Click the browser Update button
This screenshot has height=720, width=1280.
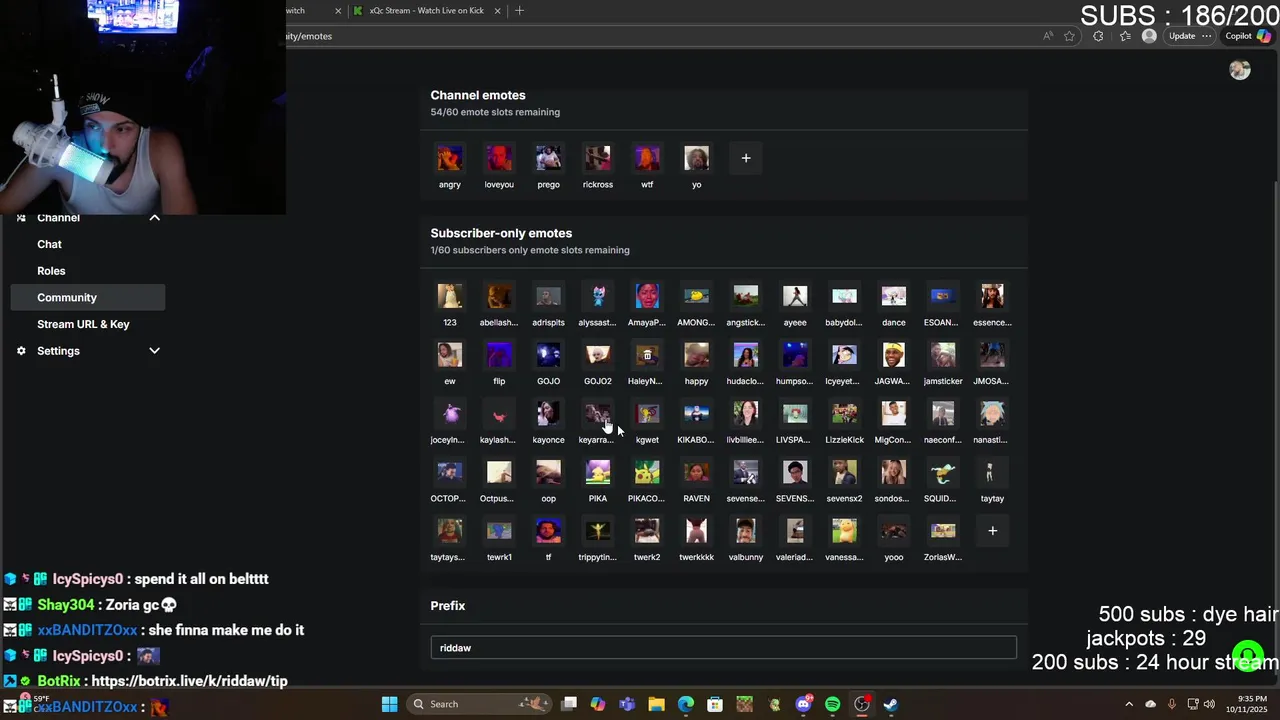pos(1190,36)
